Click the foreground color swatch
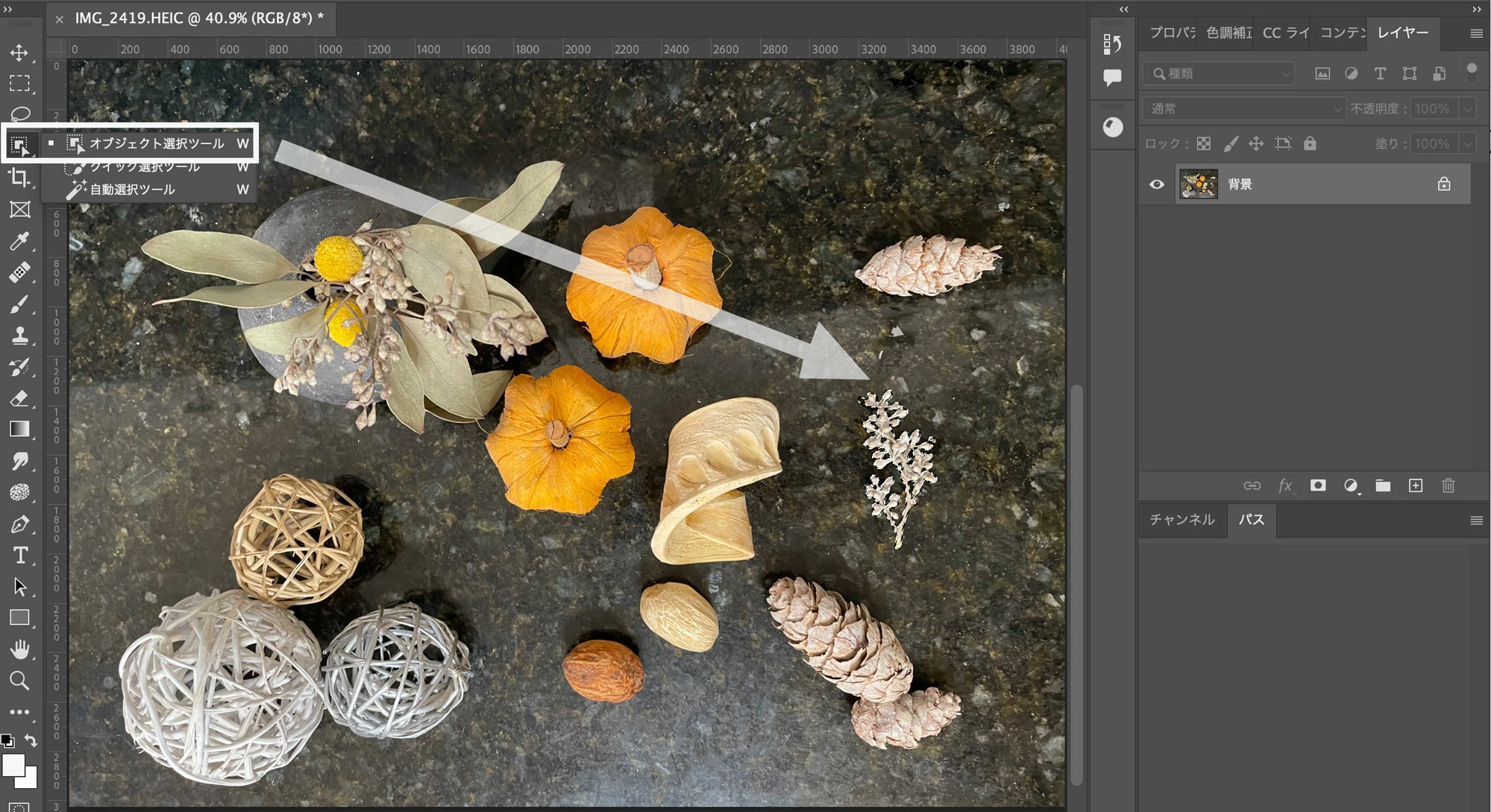The width and height of the screenshot is (1491, 812). click(x=13, y=765)
